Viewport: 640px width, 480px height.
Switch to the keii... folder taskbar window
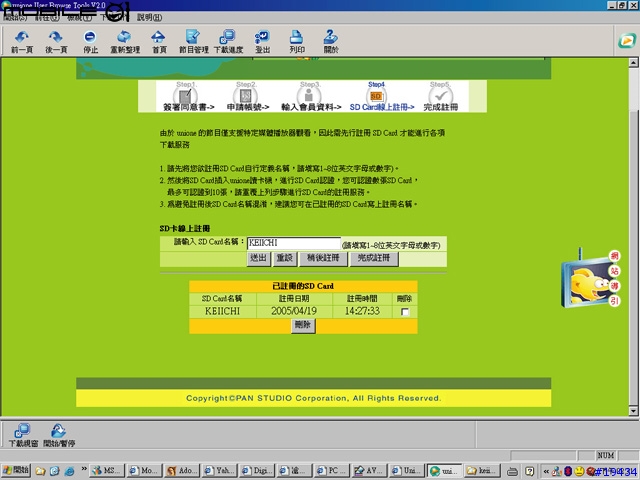coord(482,471)
